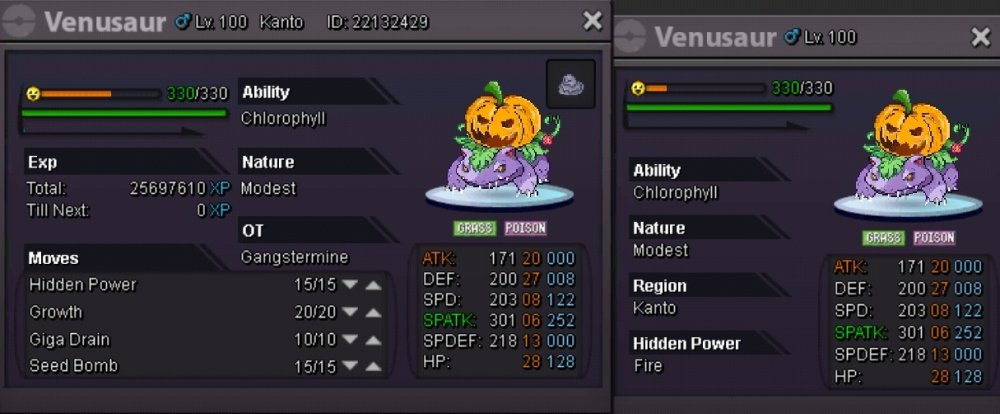The image size is (1000, 414).
Task: Move Giga Drain down with its arrow
Action: [349, 339]
